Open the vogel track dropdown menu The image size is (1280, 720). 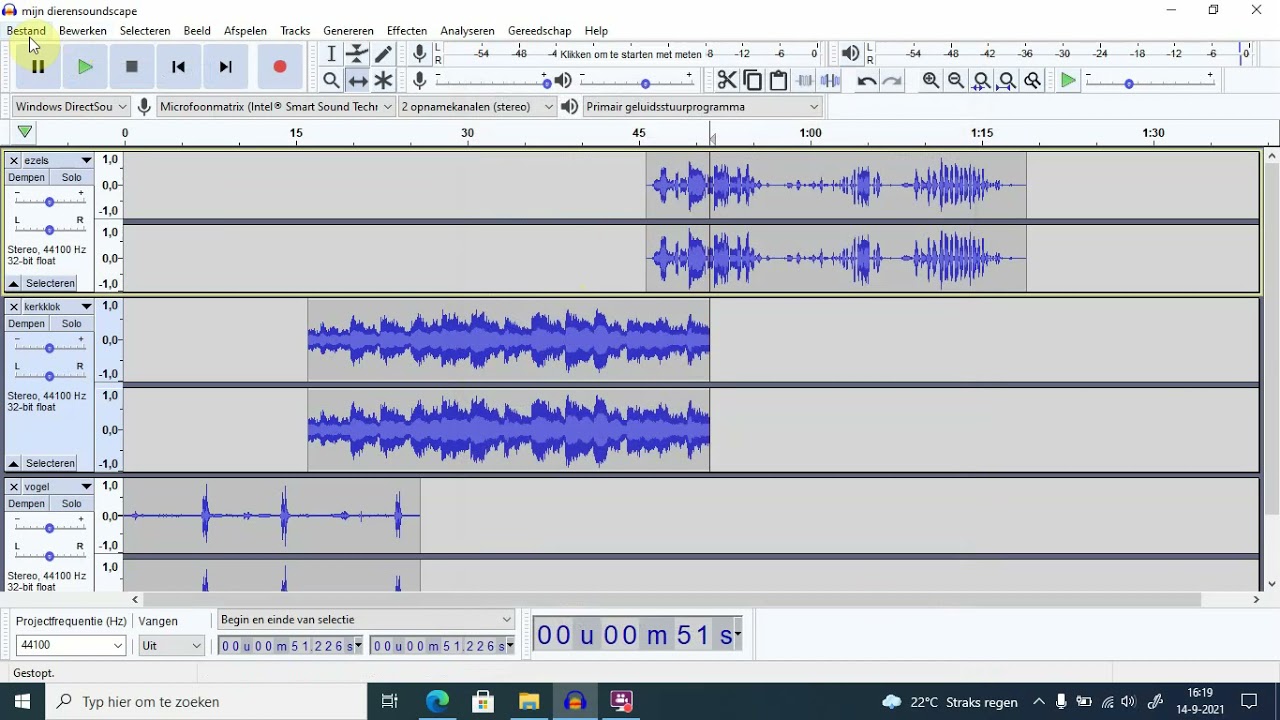[x=87, y=487]
